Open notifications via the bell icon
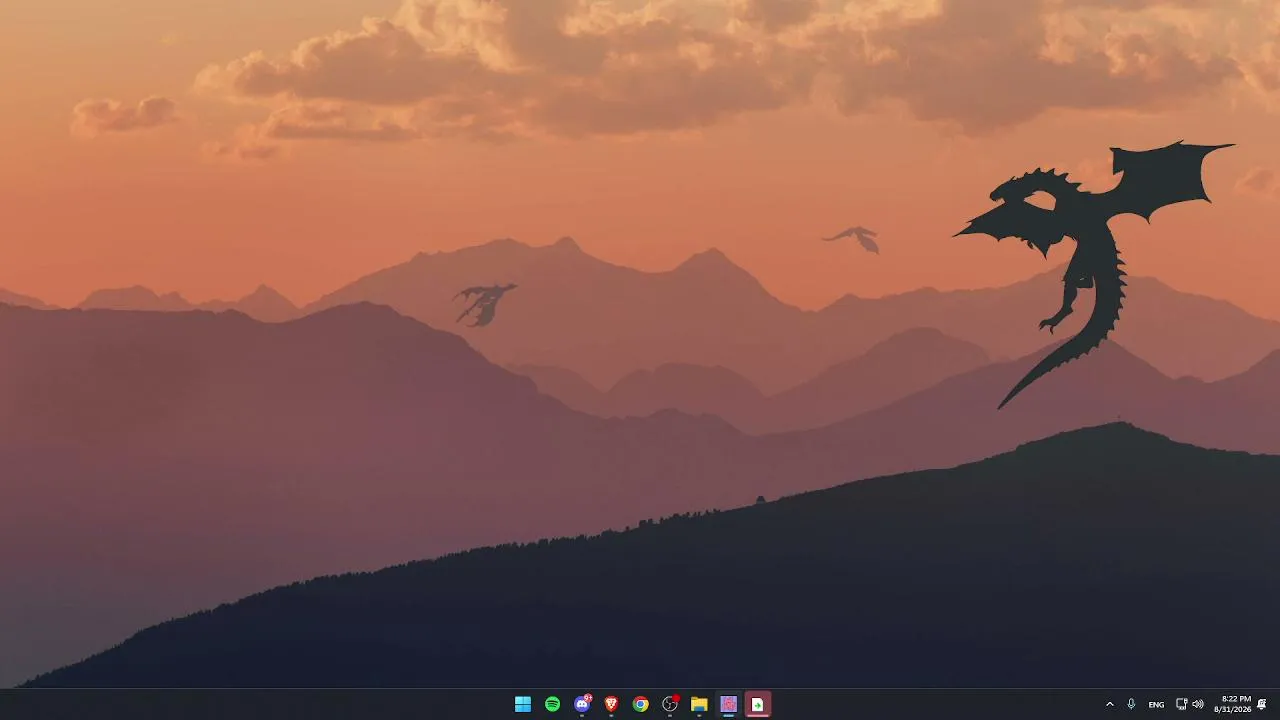This screenshot has width=1280, height=720. (x=1262, y=704)
